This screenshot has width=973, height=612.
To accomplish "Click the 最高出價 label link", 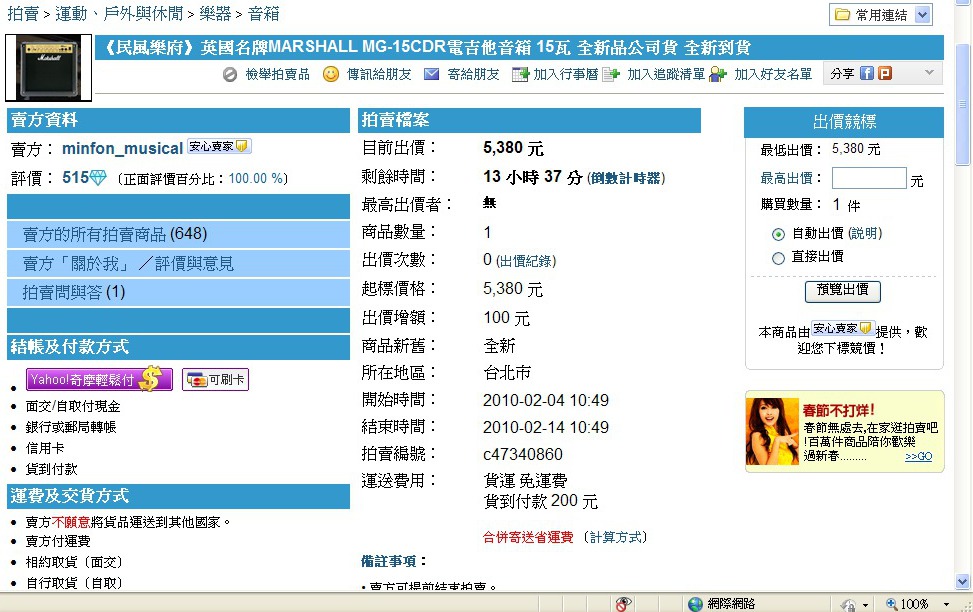I will click(x=786, y=179).
